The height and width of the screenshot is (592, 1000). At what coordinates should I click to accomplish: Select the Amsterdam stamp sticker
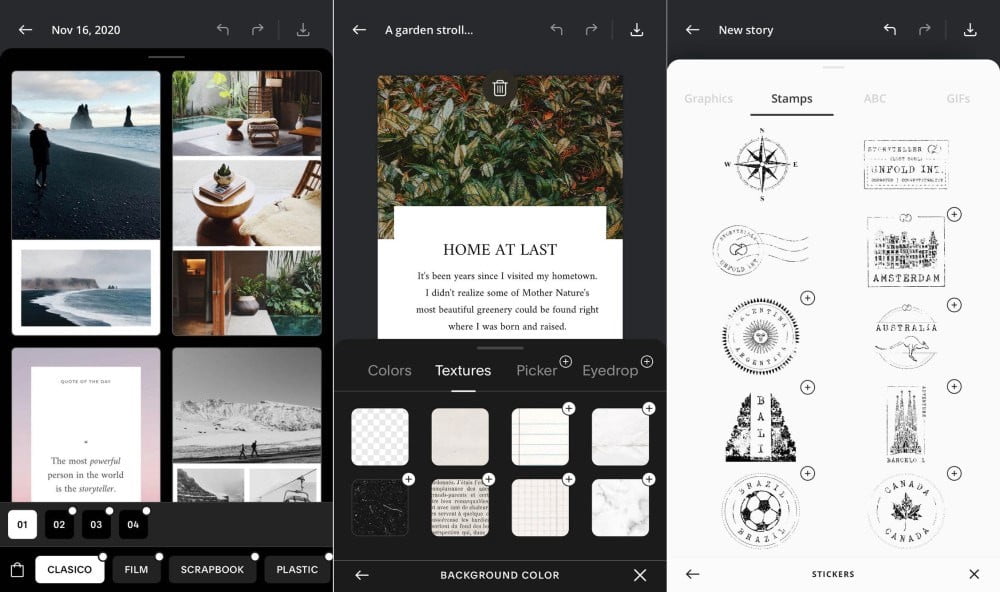tap(906, 252)
